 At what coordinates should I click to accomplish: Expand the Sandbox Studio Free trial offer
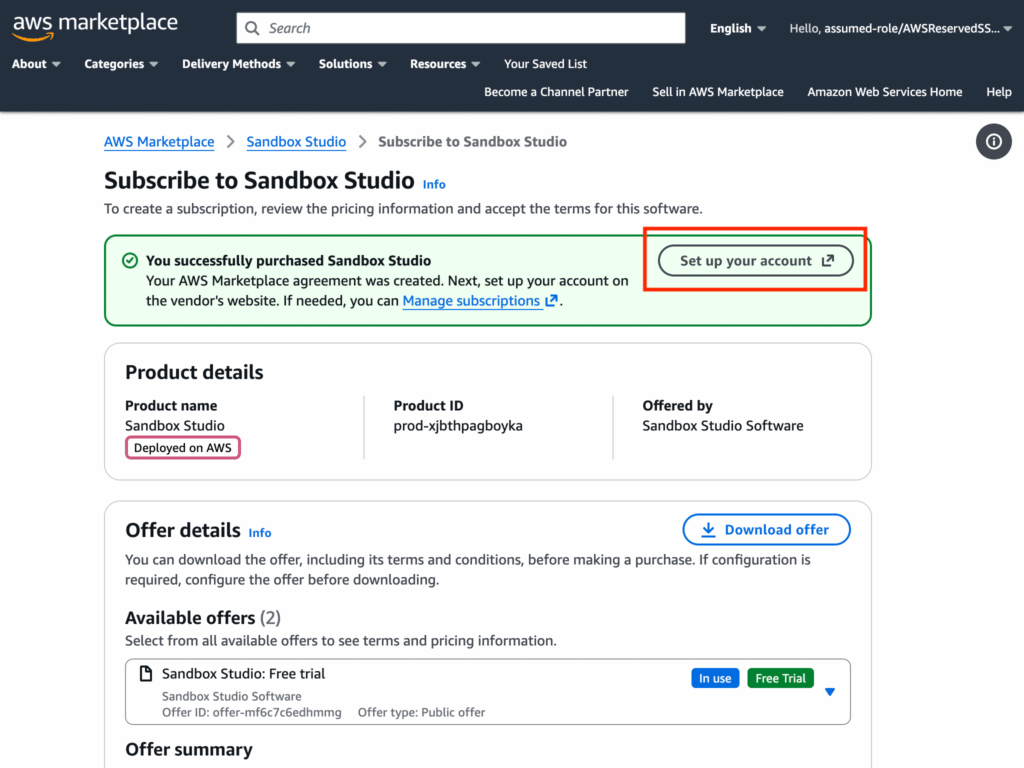(x=829, y=692)
